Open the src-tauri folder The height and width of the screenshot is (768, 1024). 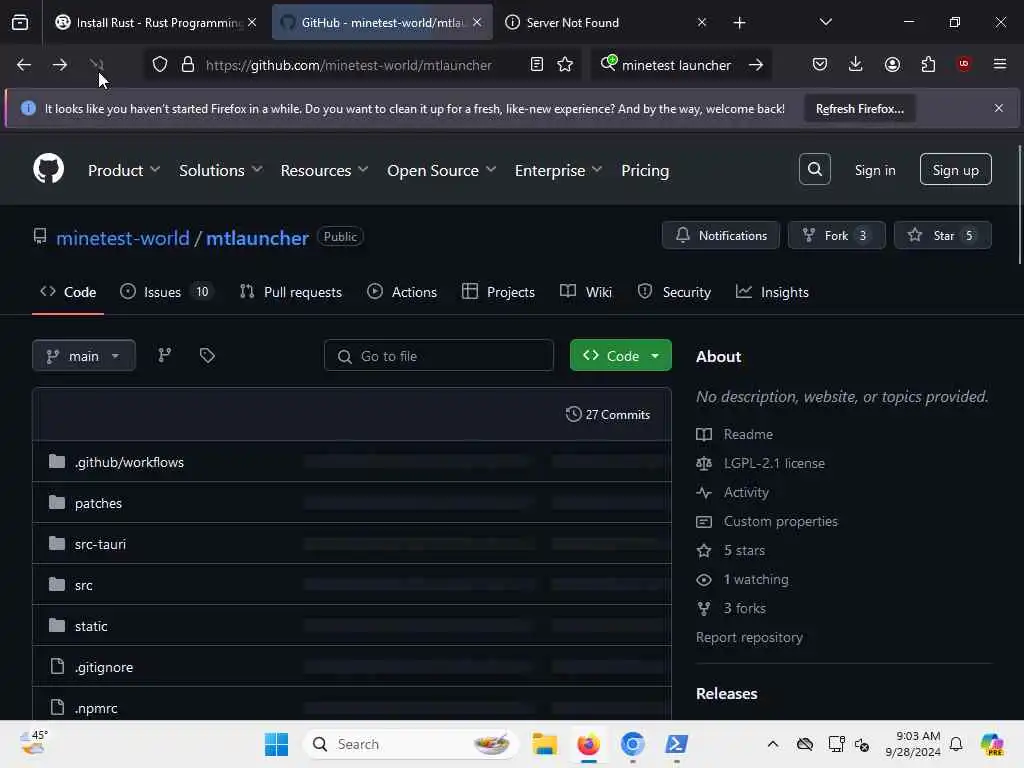pos(101,544)
